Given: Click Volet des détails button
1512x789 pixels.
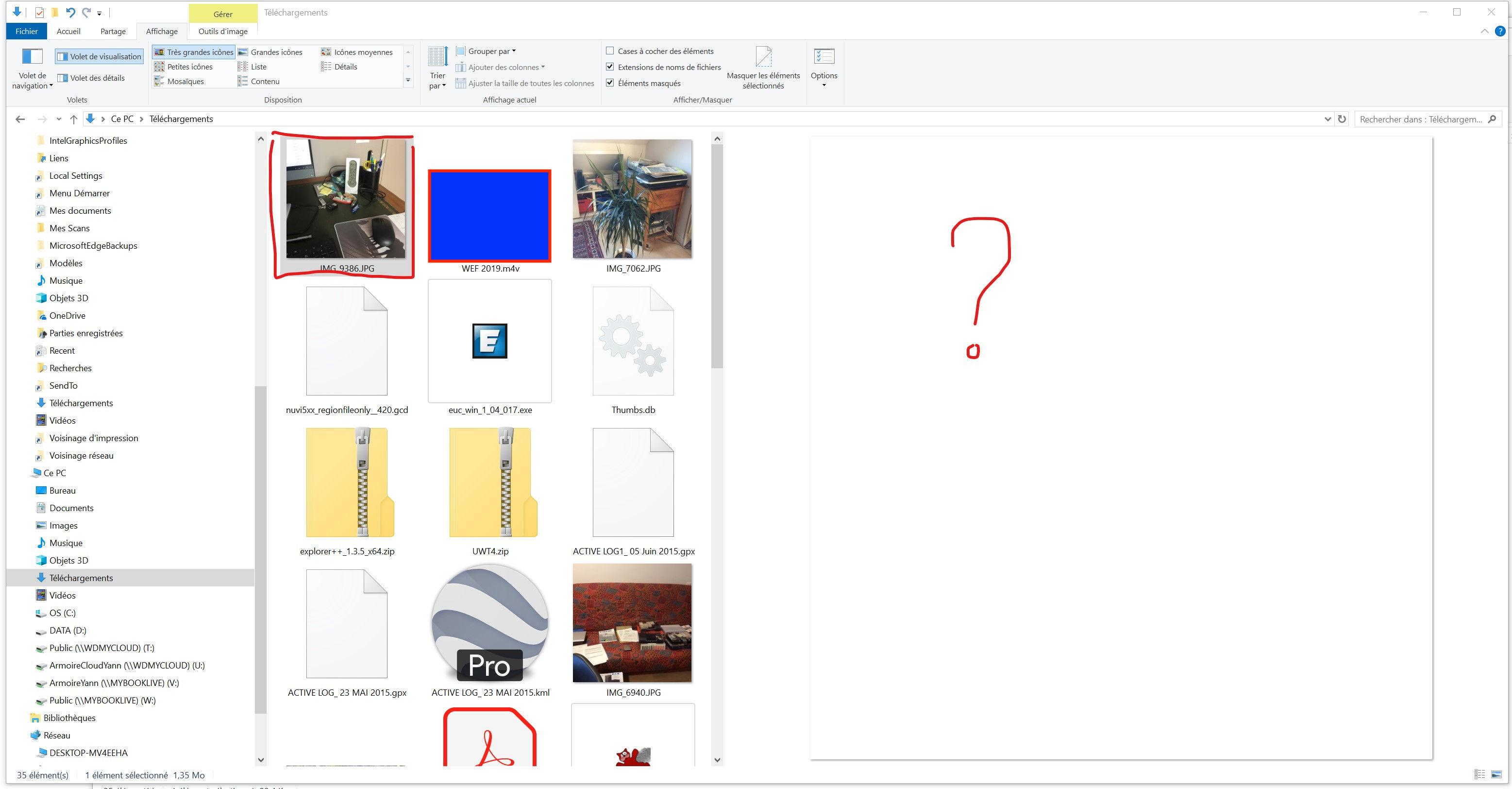Looking at the screenshot, I should click(x=91, y=78).
